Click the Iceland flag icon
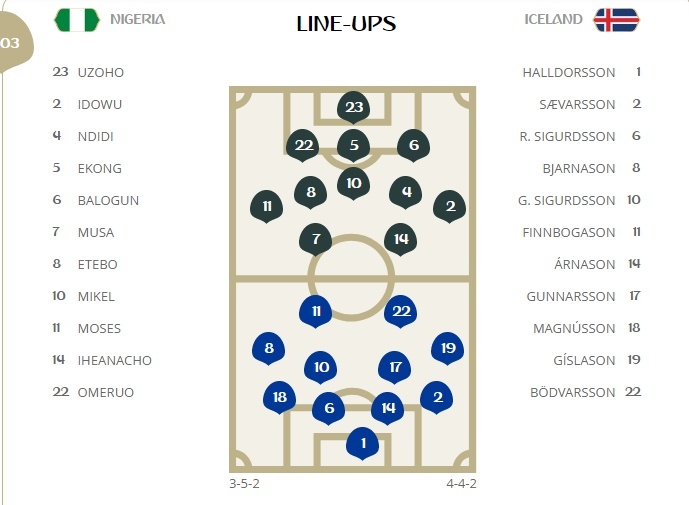The height and width of the screenshot is (505, 689). (x=616, y=20)
